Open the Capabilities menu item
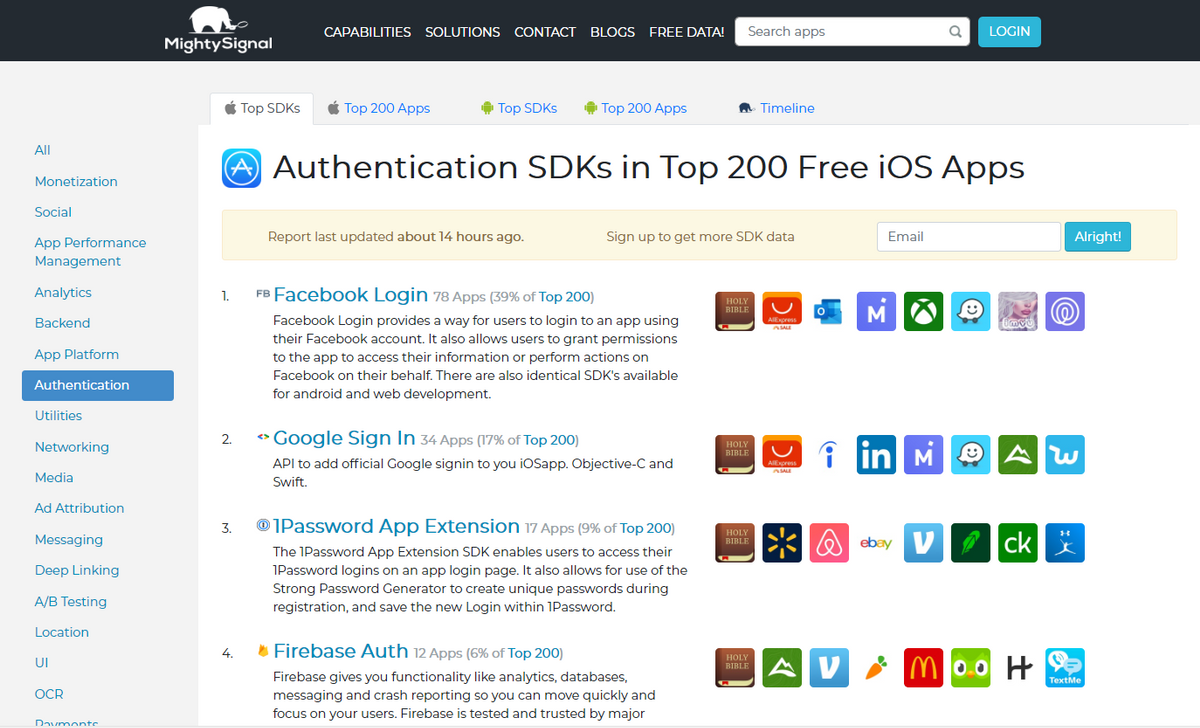1200x728 pixels. tap(367, 32)
